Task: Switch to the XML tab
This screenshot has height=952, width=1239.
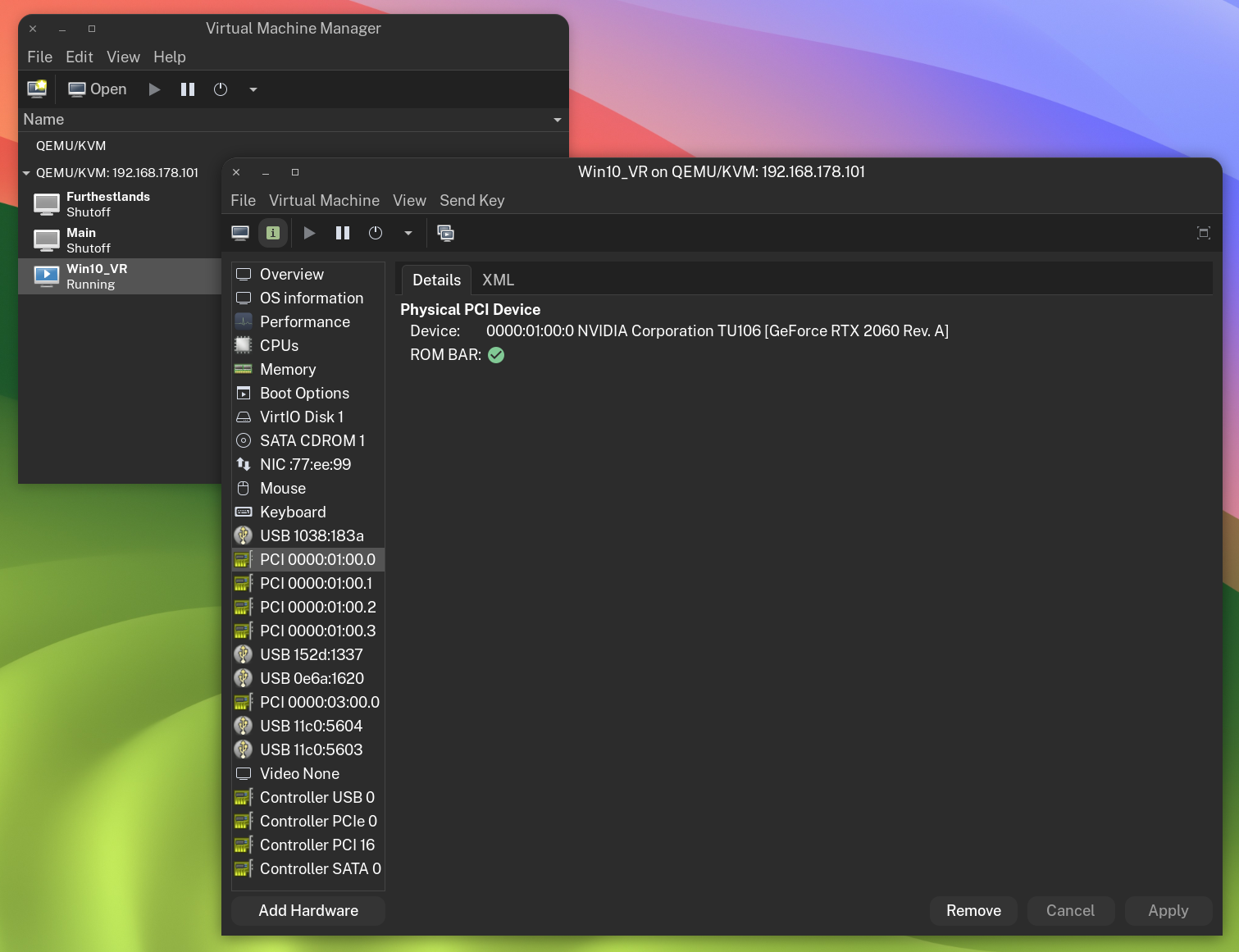Action: click(x=498, y=280)
